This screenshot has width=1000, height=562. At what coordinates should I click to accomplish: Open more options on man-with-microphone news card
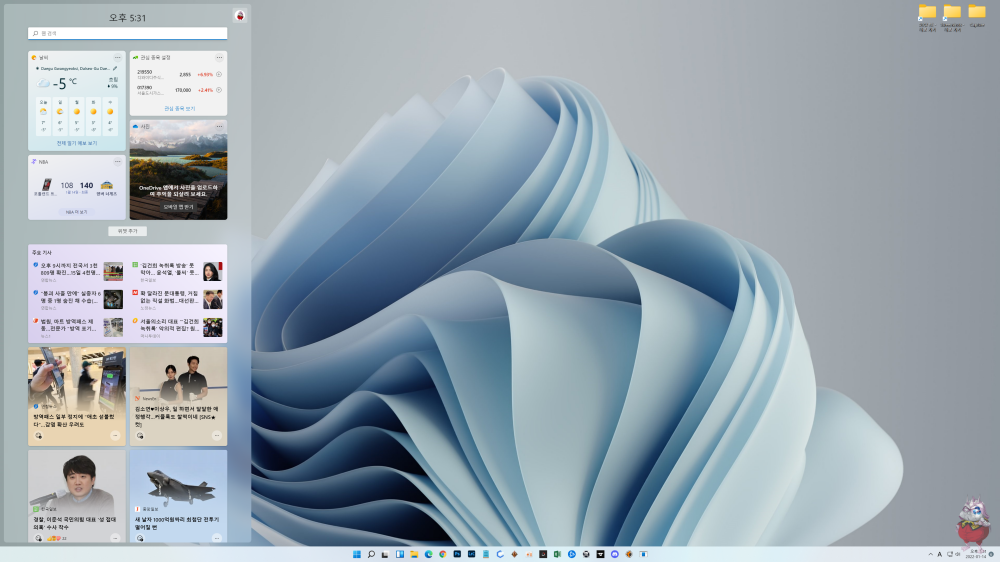pos(115,538)
